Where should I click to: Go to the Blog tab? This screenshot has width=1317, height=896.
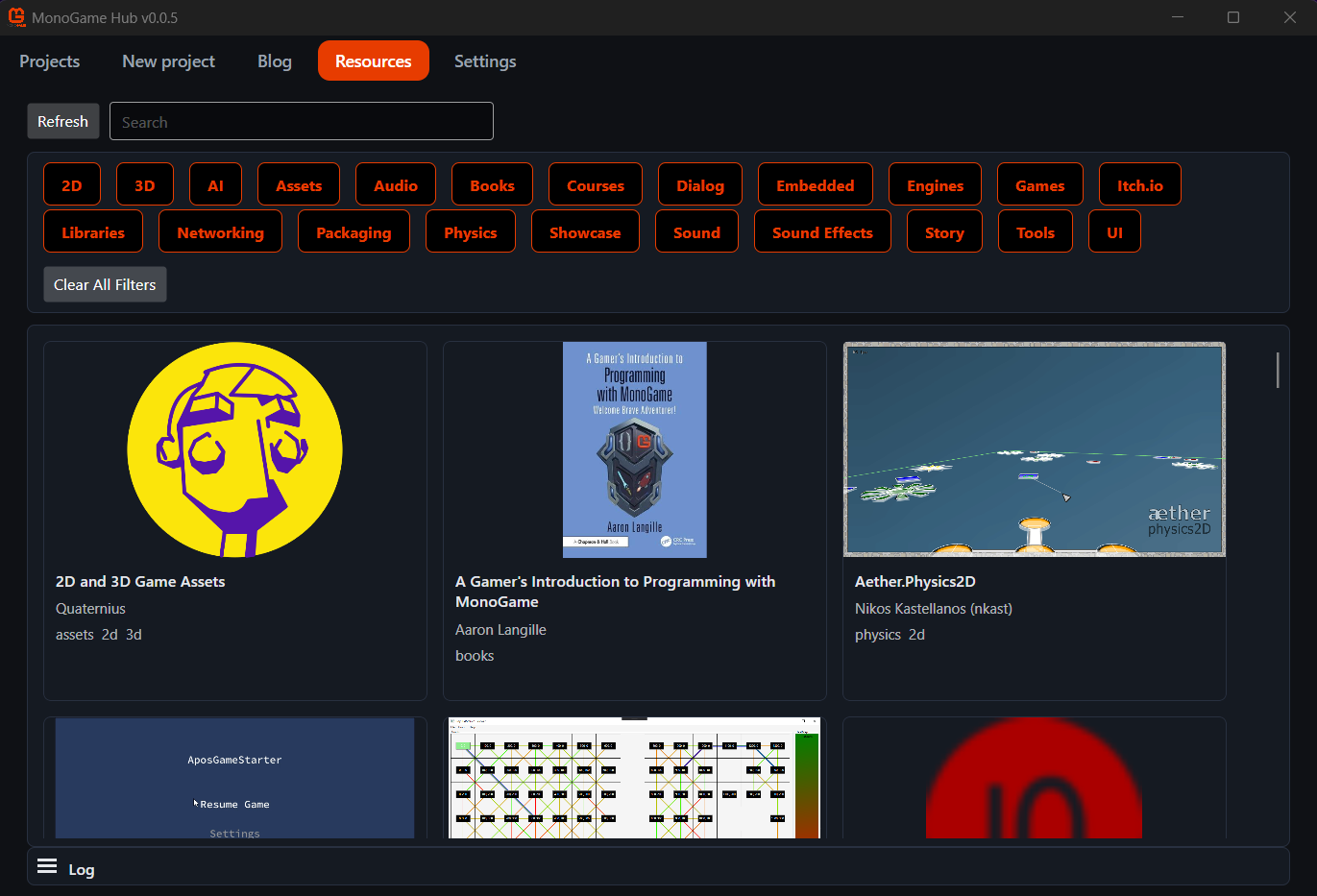coord(275,61)
